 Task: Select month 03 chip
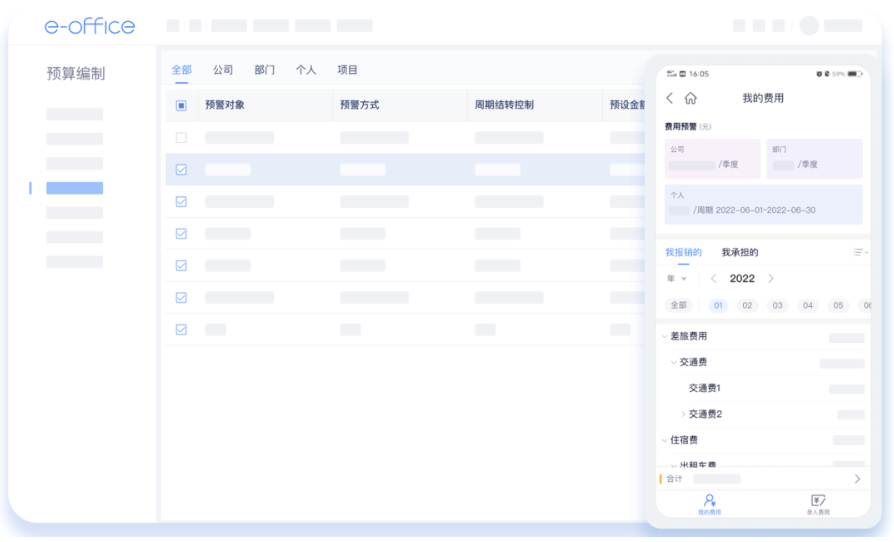click(x=777, y=306)
